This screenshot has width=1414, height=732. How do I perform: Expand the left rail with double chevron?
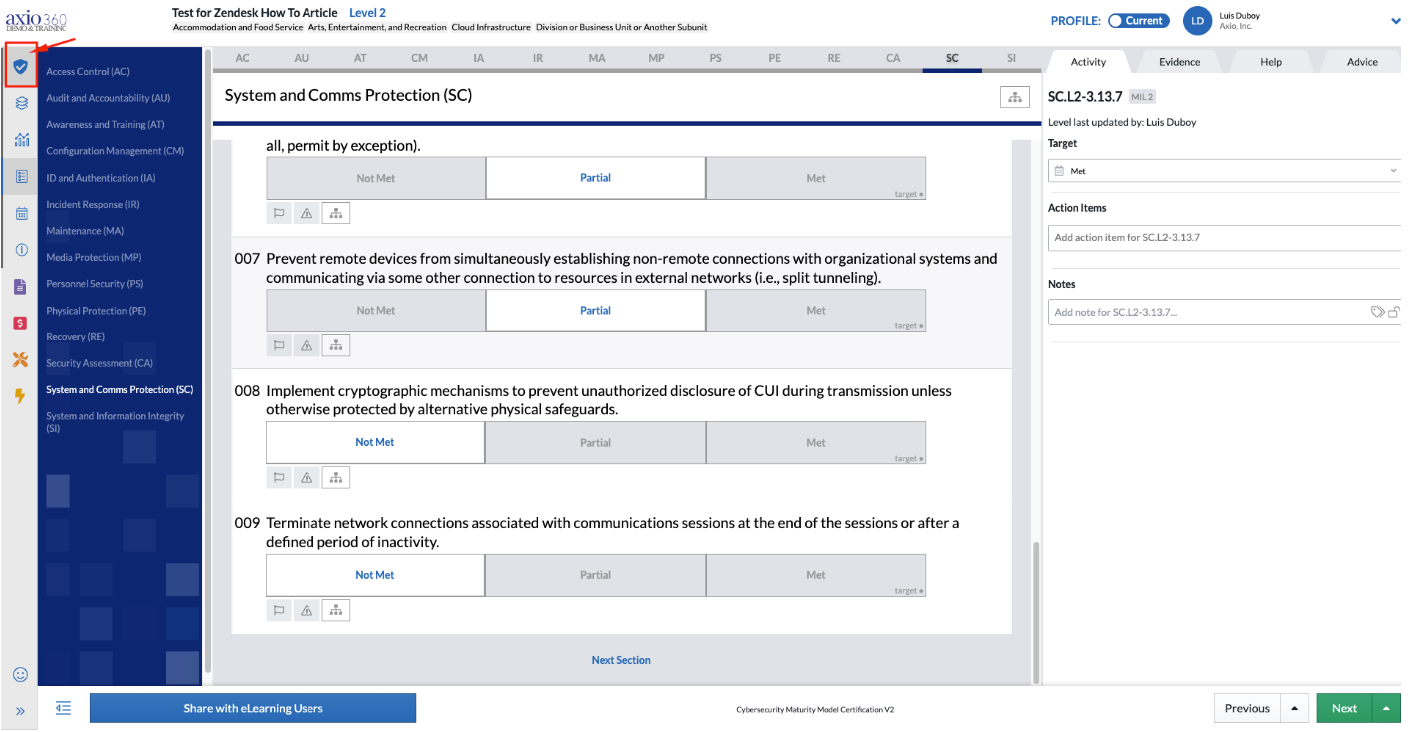pyautogui.click(x=20, y=711)
